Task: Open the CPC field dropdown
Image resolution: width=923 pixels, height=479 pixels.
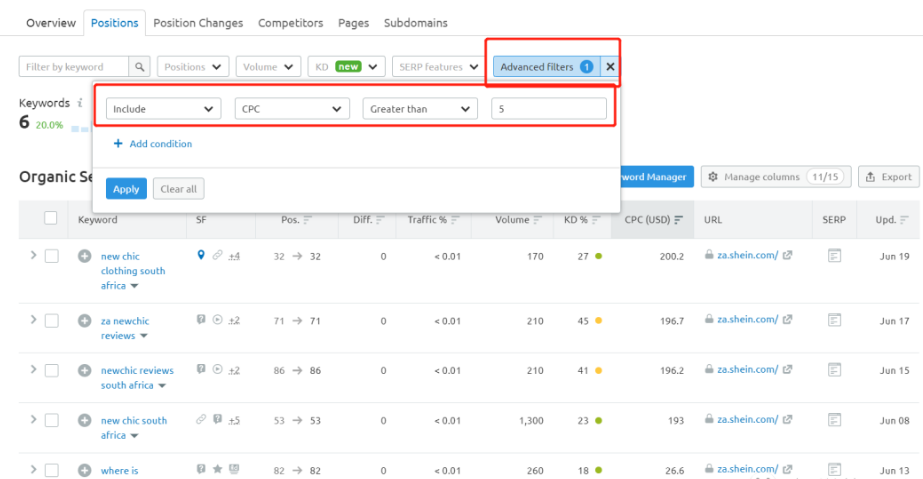Action: tap(292, 109)
